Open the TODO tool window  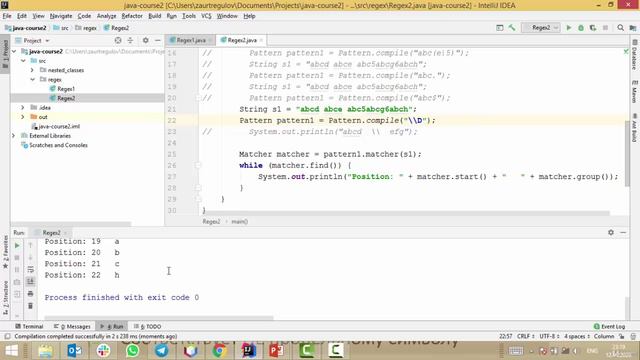(148, 327)
